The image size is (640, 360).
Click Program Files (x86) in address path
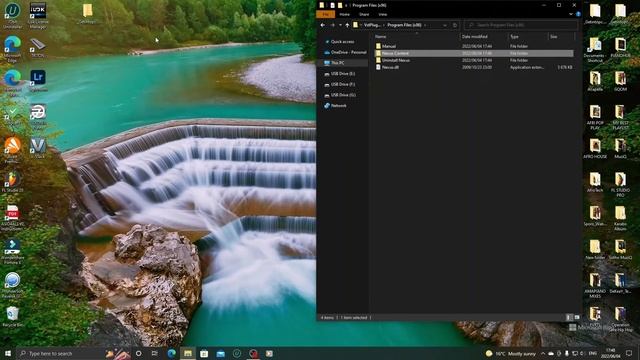tap(404, 25)
